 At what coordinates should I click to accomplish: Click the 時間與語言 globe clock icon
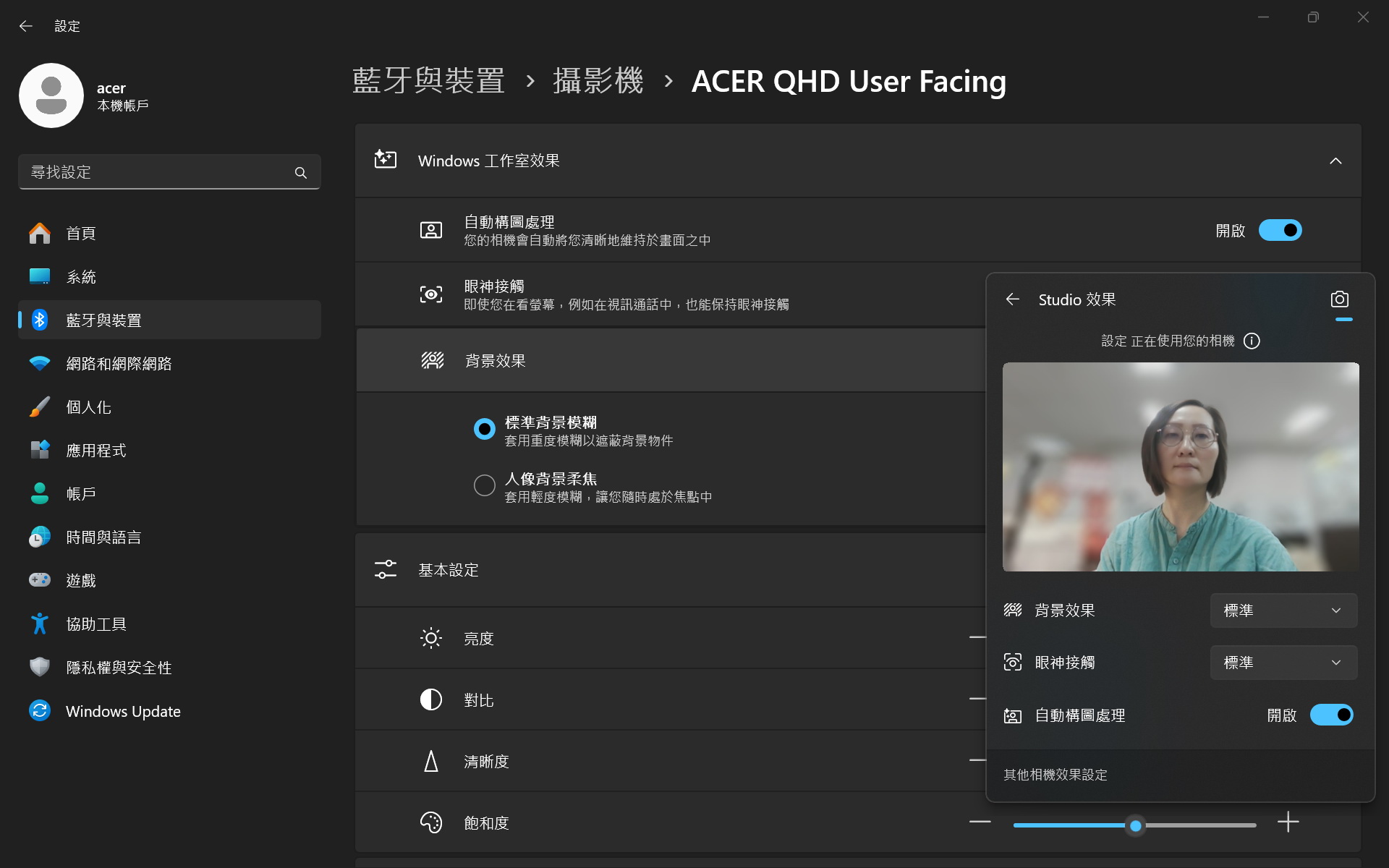click(40, 537)
